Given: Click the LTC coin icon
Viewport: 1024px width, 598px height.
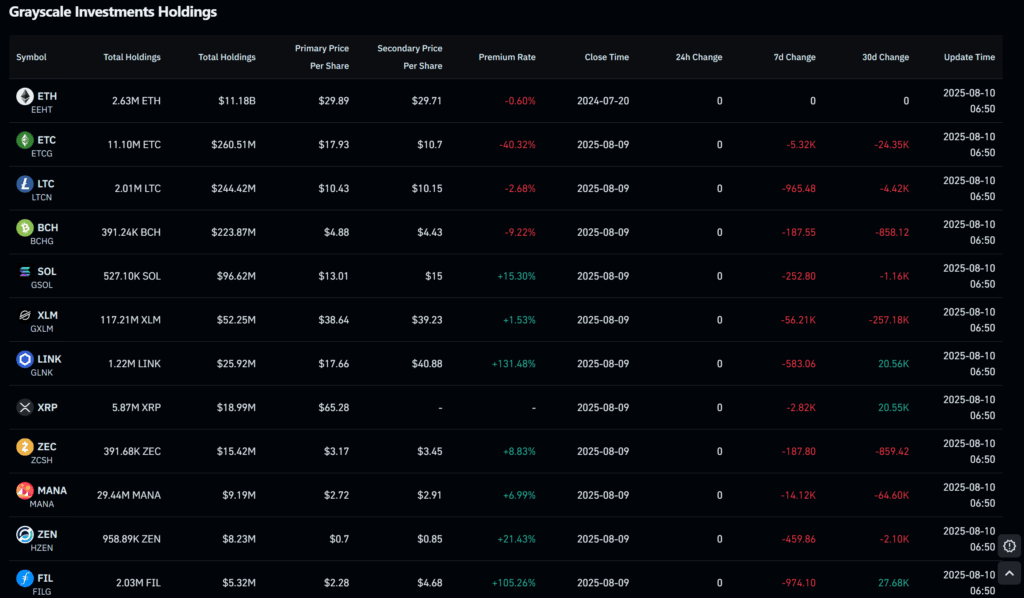Looking at the screenshot, I should coord(25,184).
